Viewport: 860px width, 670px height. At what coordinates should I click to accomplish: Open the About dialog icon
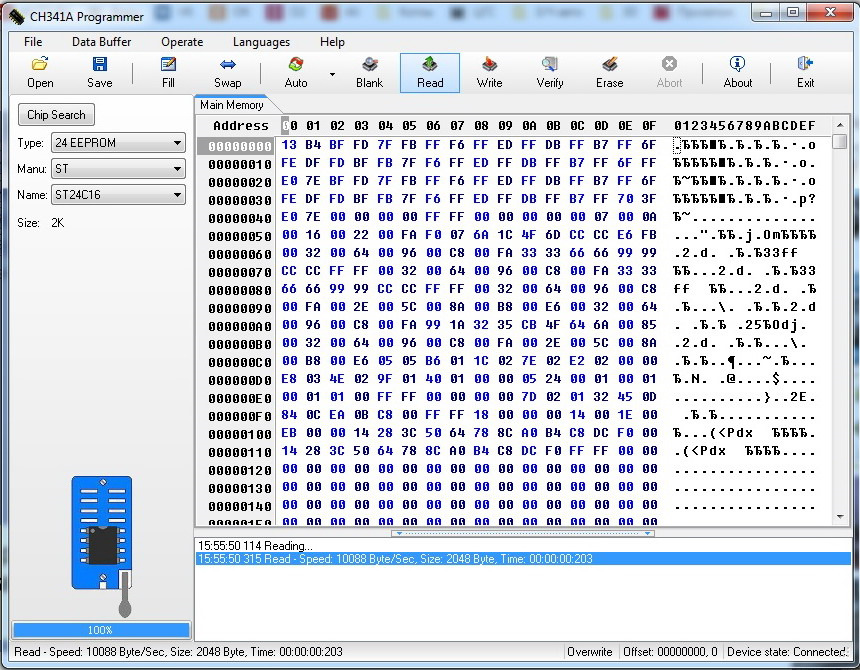click(737, 72)
